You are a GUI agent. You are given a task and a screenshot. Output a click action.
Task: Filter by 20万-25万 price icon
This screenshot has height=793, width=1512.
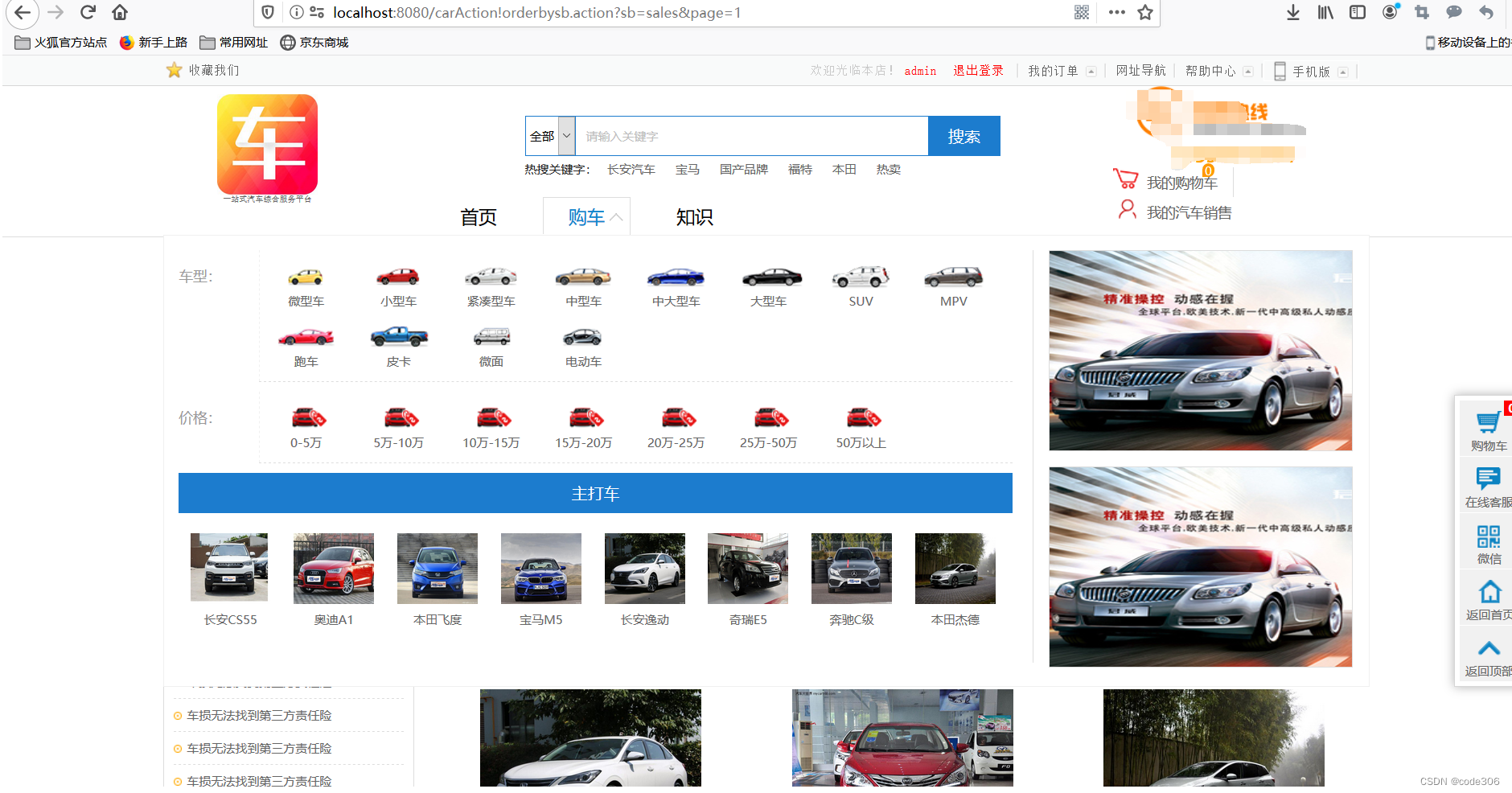pos(679,417)
